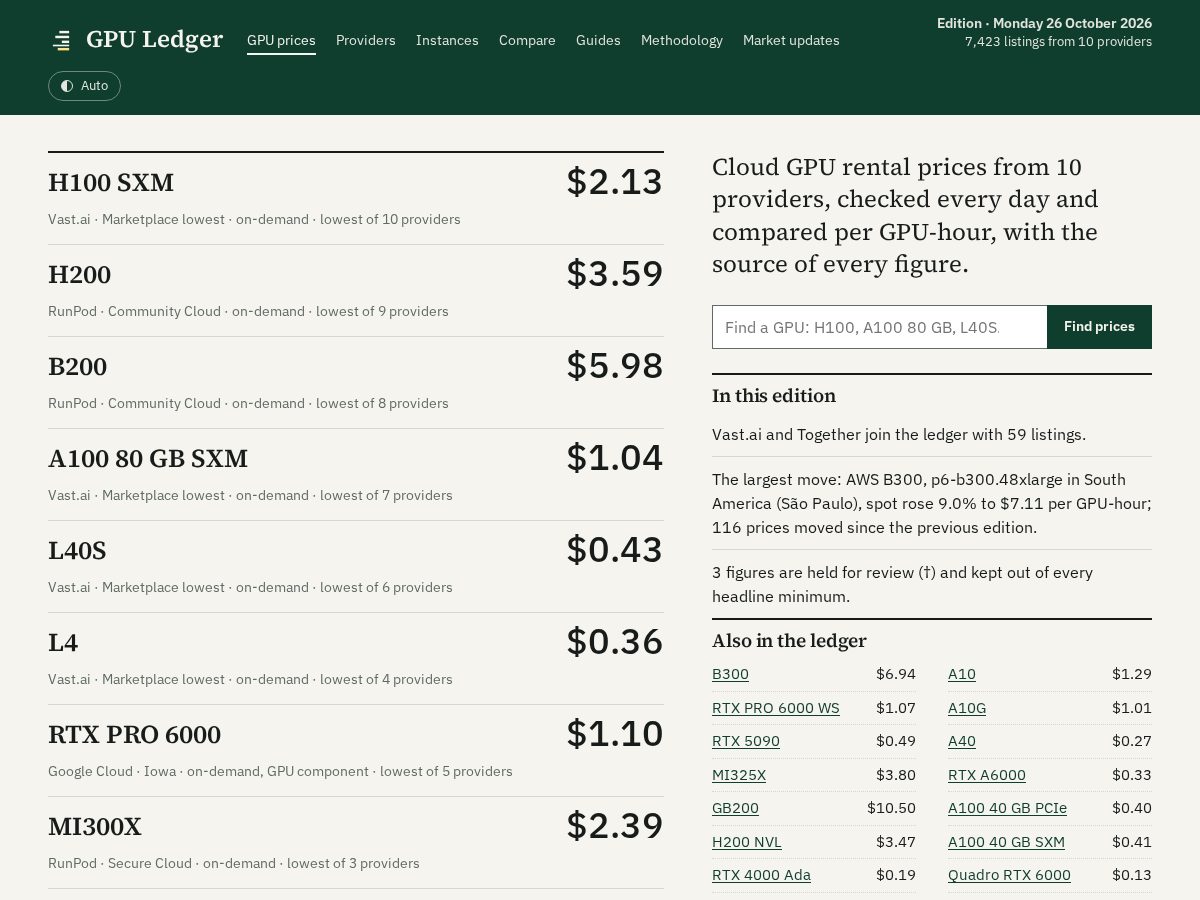Open the Methodology page
The width and height of the screenshot is (1200, 900).
(682, 40)
